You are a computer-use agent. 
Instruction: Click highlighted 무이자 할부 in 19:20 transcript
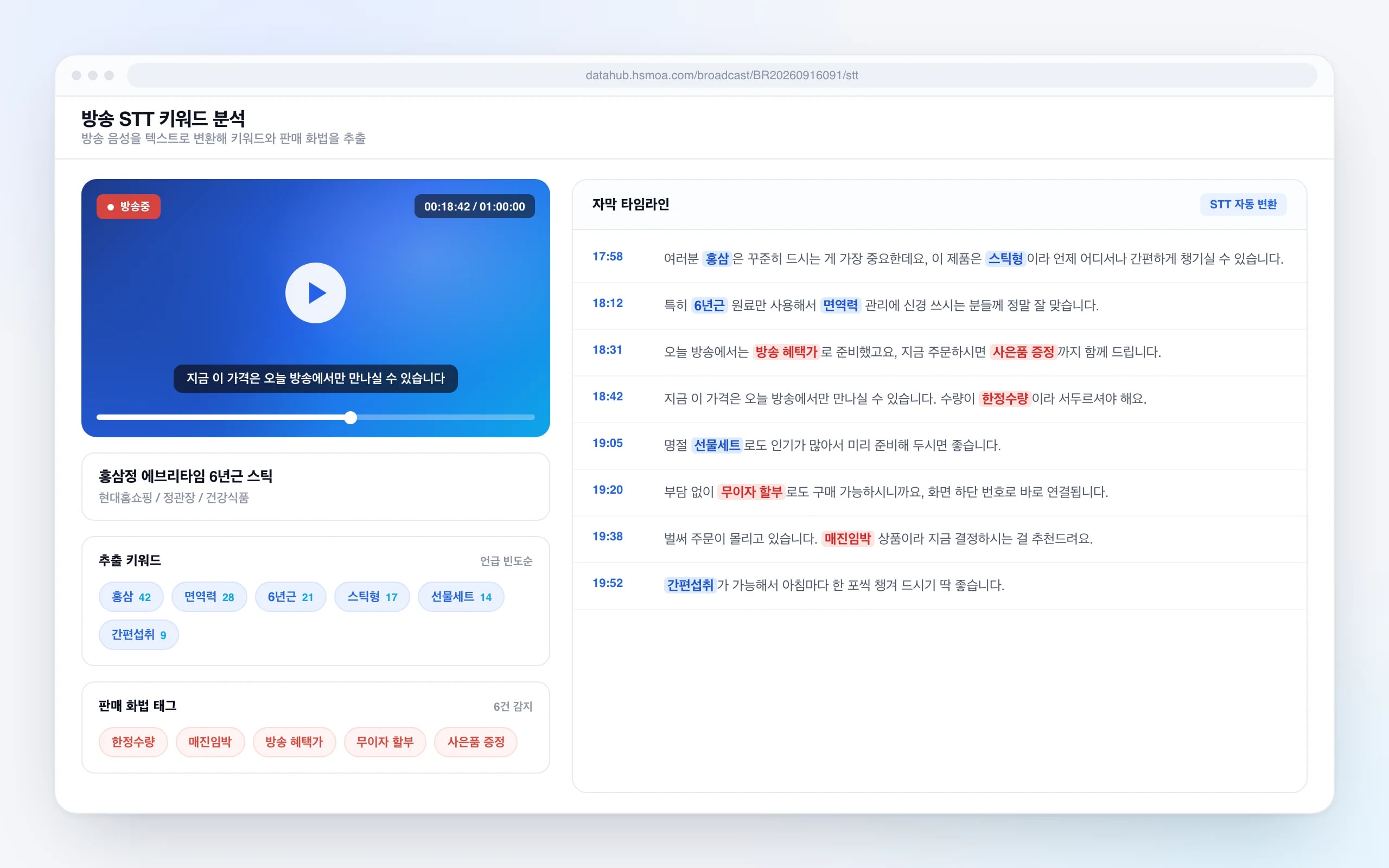point(751,492)
